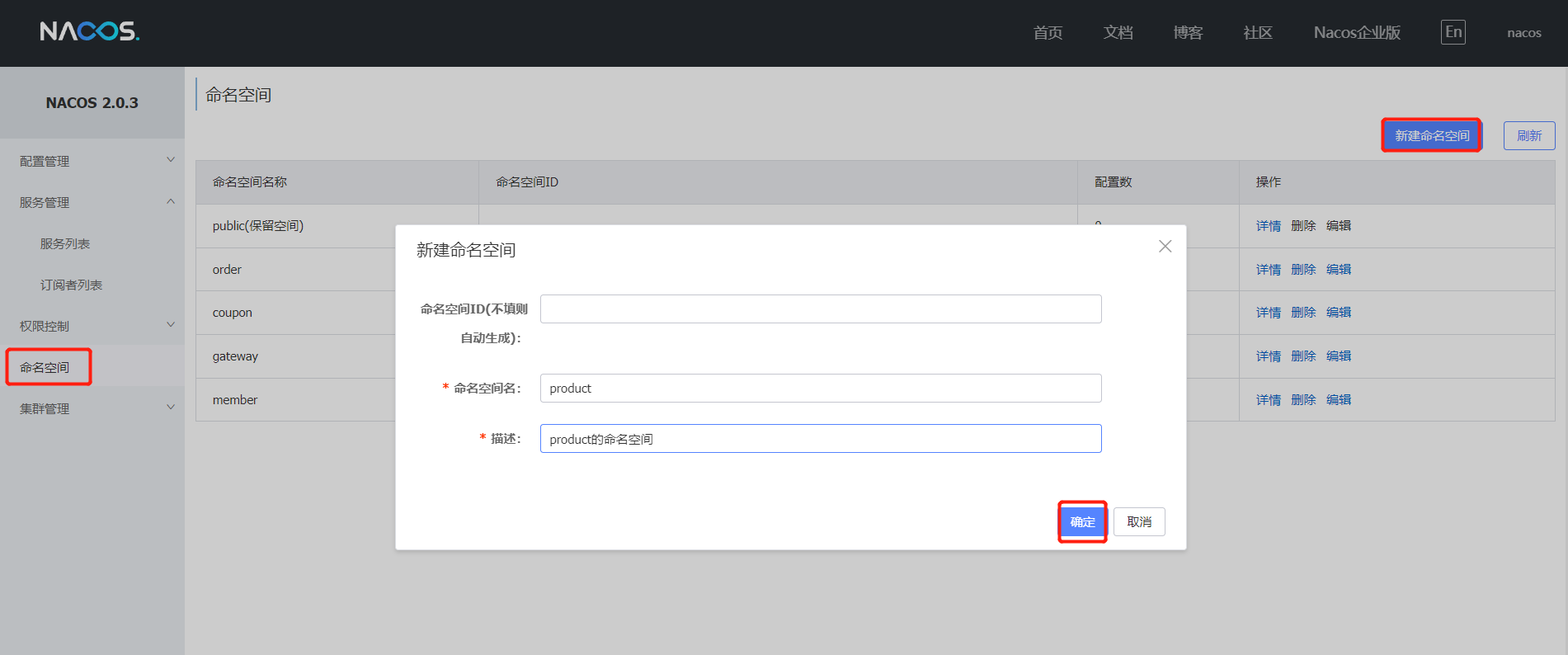The image size is (1568, 655).
Task: Confirm with the 确定 button
Action: (x=1082, y=521)
